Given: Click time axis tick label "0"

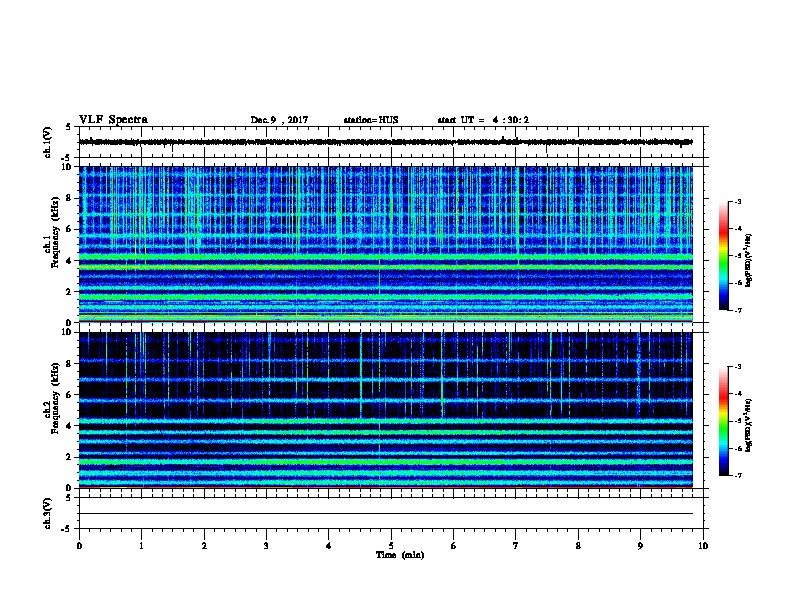Looking at the screenshot, I should pyautogui.click(x=79, y=545).
